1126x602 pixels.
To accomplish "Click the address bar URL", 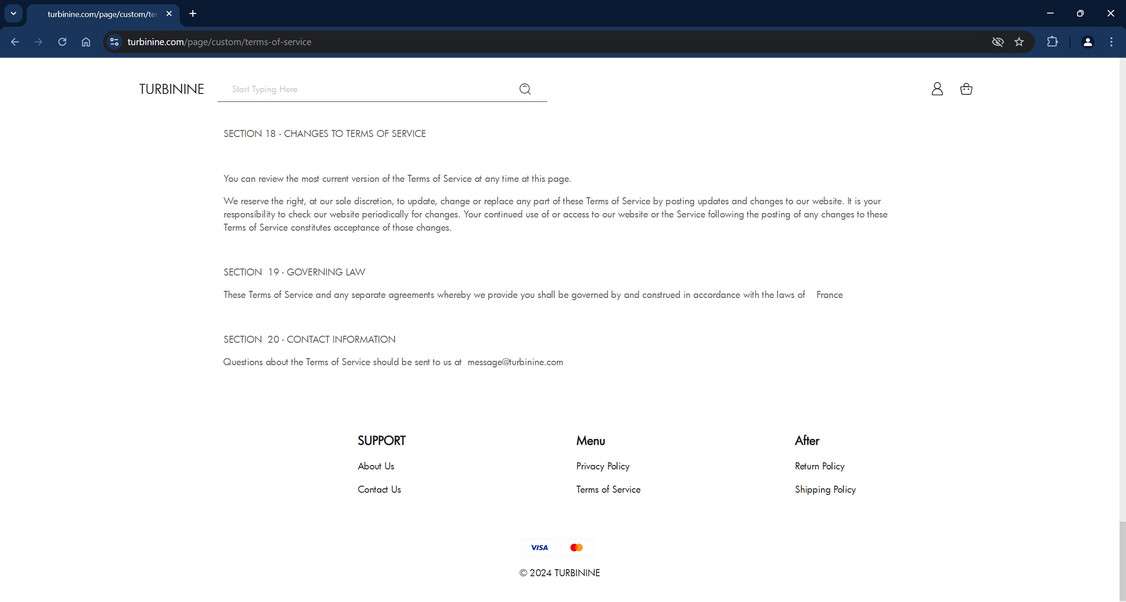I will coord(219,42).
